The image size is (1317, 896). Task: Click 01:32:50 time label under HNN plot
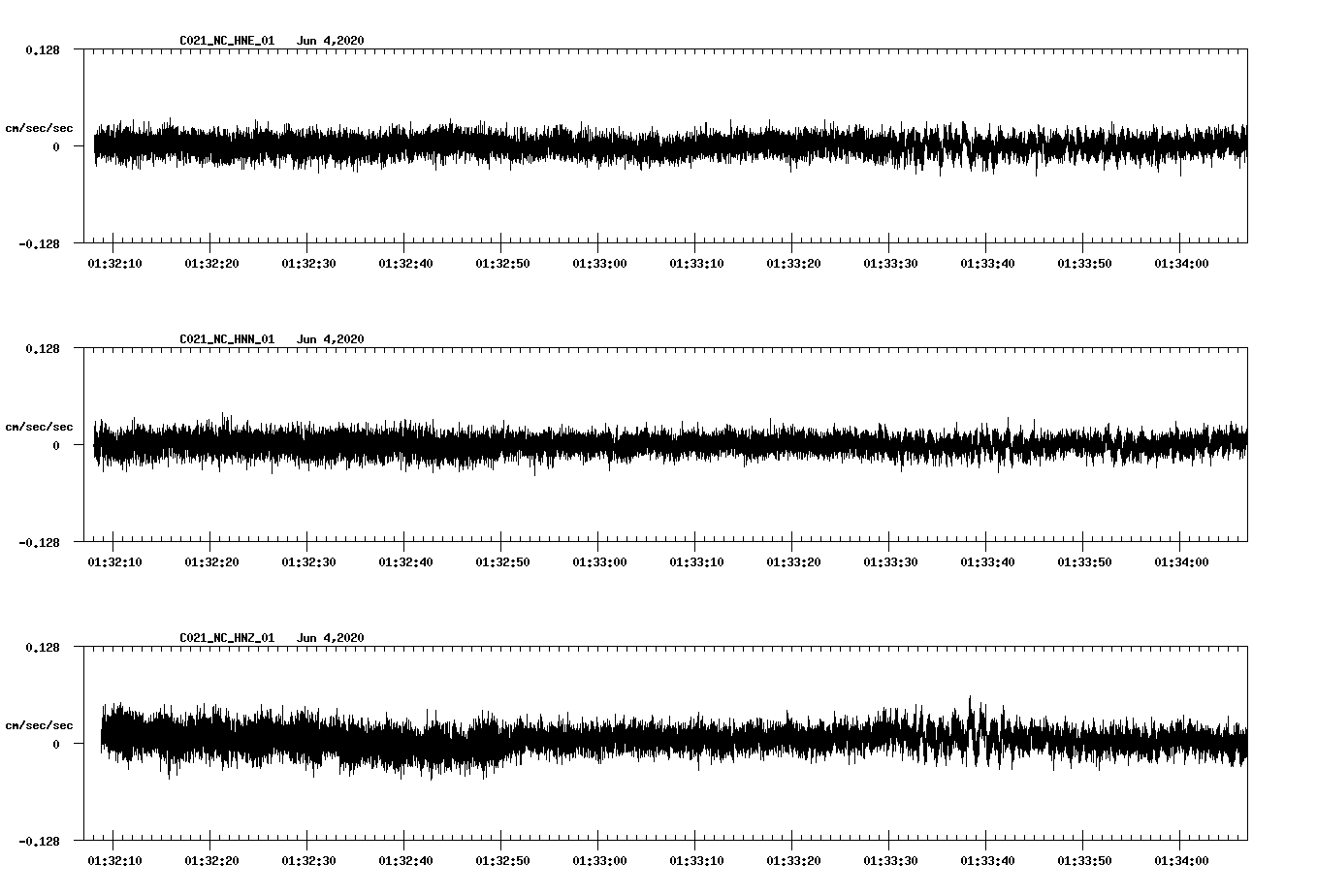click(502, 562)
